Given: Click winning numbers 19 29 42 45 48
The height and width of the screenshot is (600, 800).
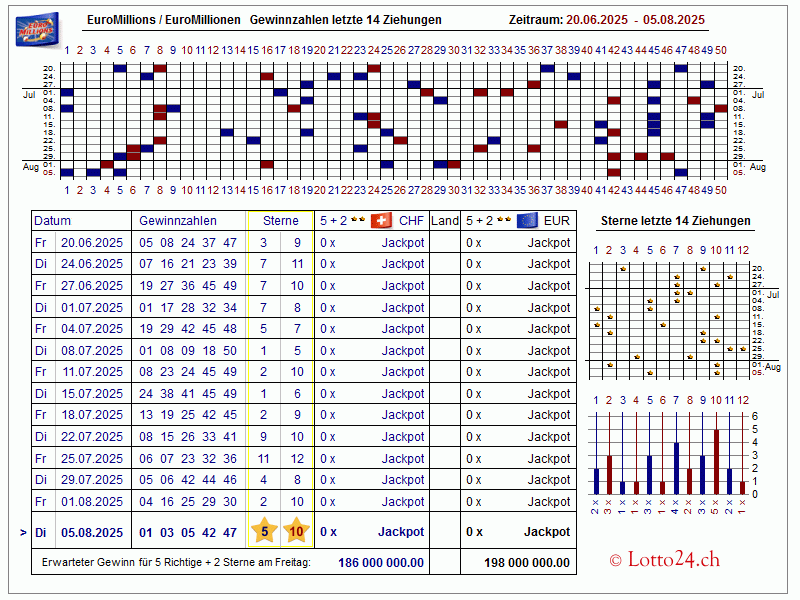Looking at the screenshot, I should [188, 329].
